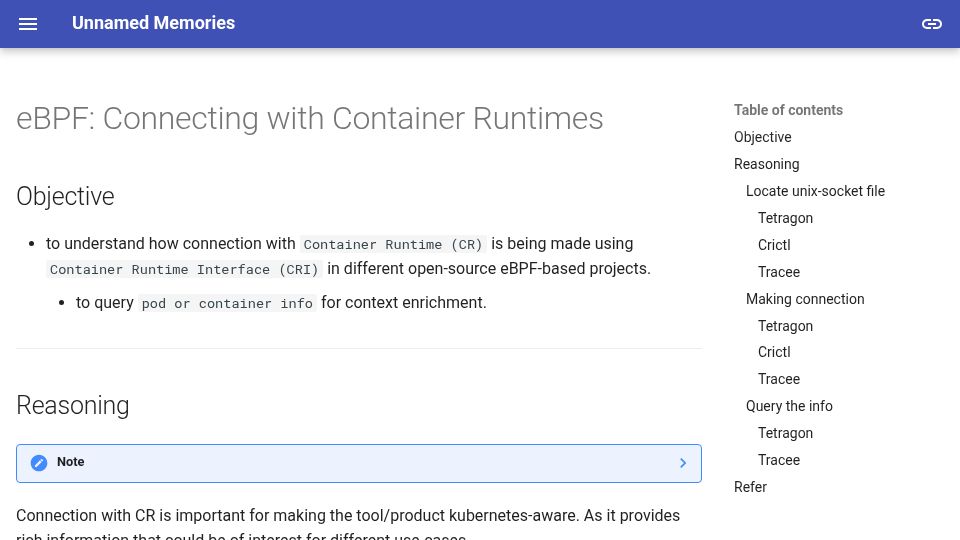Click the paragraph starting Connection with CR is important
The image size is (960, 540).
pos(348,525)
